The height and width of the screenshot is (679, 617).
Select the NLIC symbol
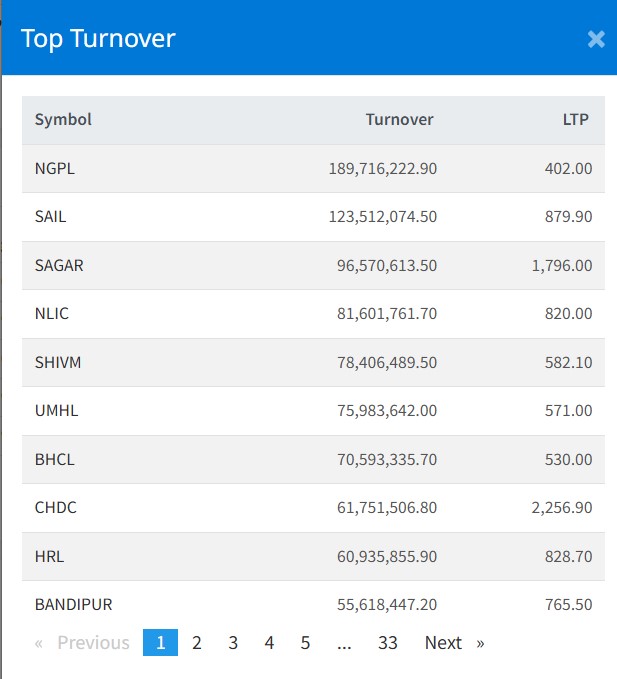(x=52, y=314)
